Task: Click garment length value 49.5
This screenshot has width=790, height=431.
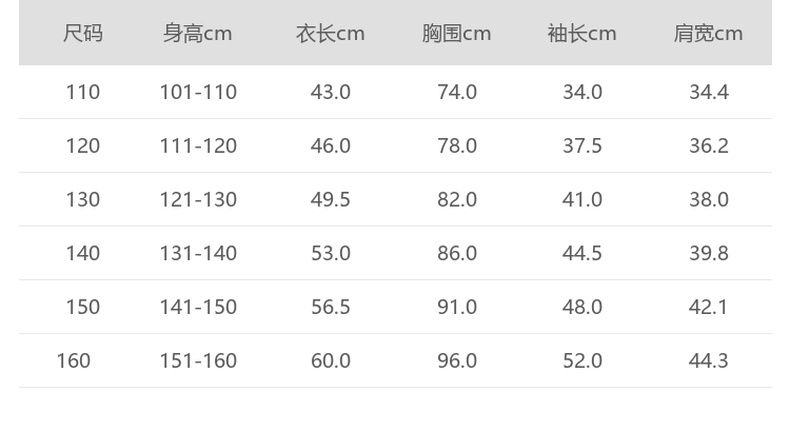Action: pyautogui.click(x=330, y=199)
